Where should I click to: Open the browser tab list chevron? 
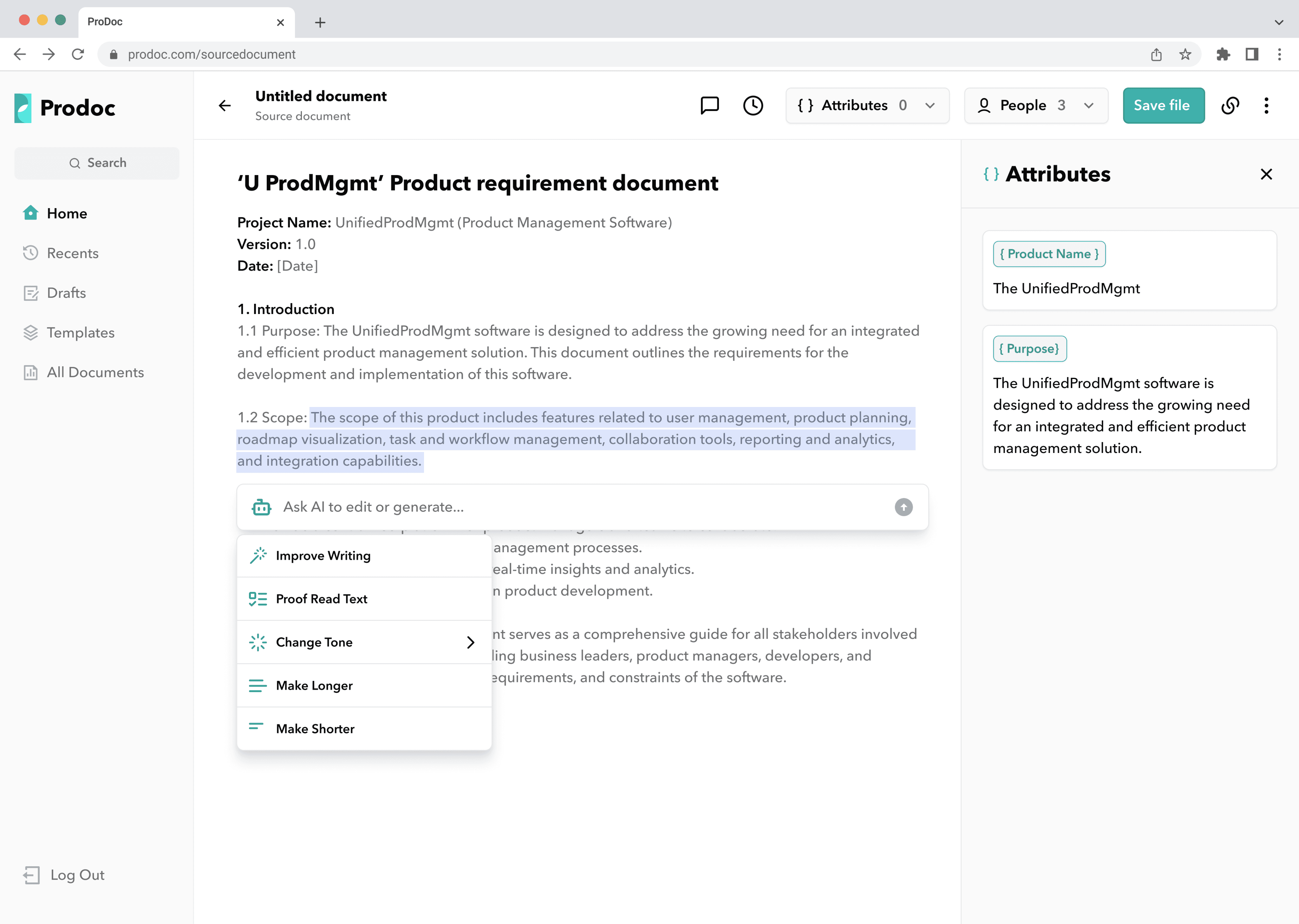pos(1279,22)
